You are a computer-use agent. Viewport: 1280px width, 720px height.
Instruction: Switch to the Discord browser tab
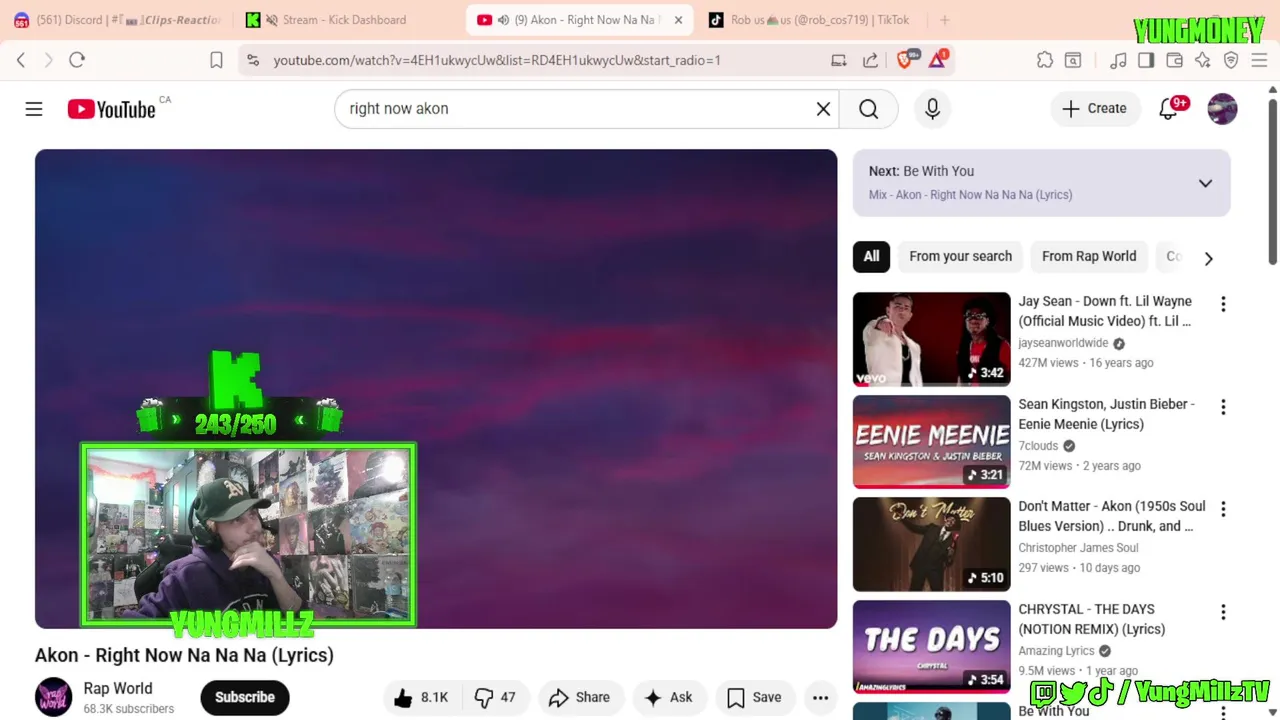click(x=117, y=20)
